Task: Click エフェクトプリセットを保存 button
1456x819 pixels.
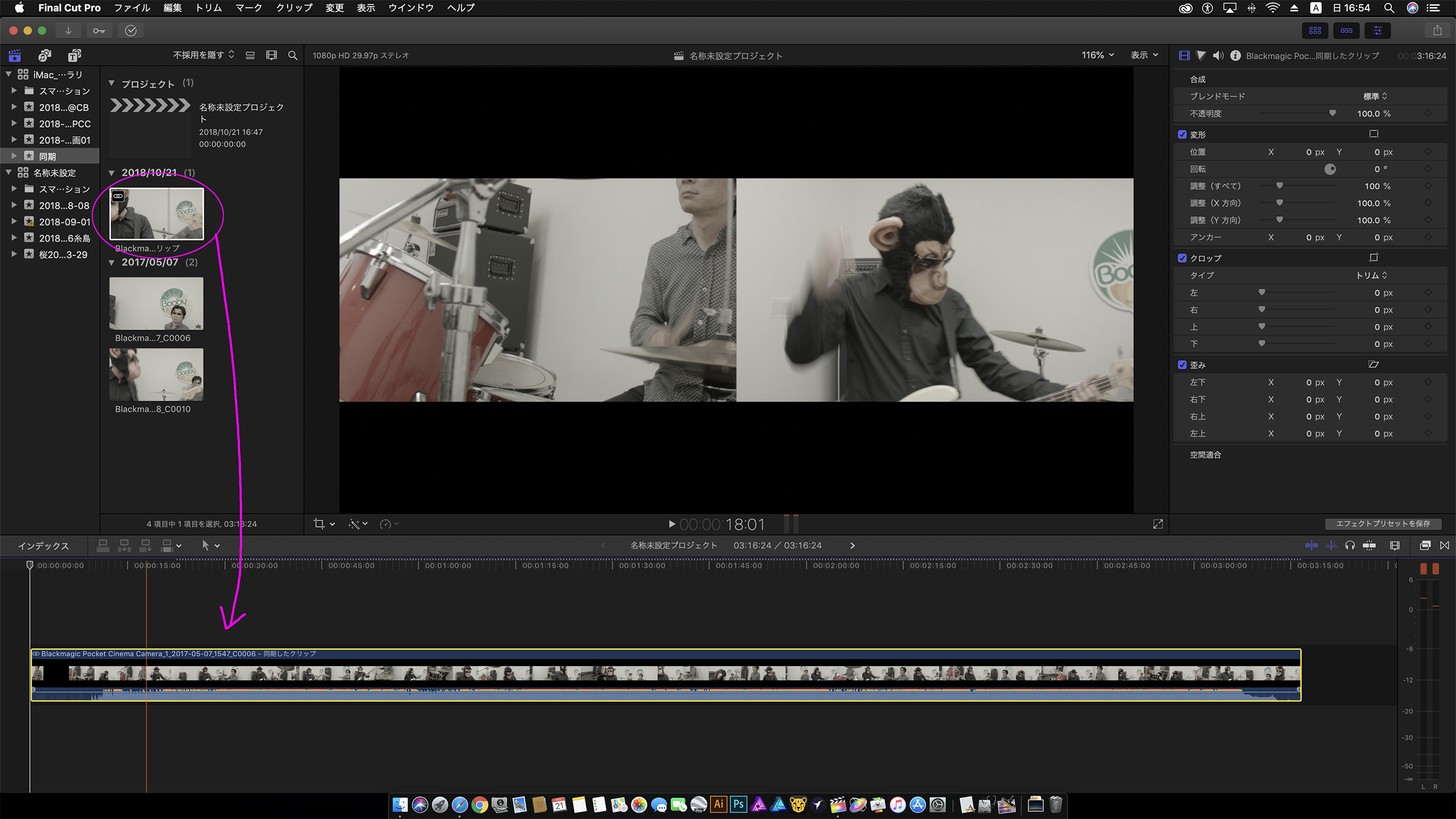Action: tap(1383, 524)
